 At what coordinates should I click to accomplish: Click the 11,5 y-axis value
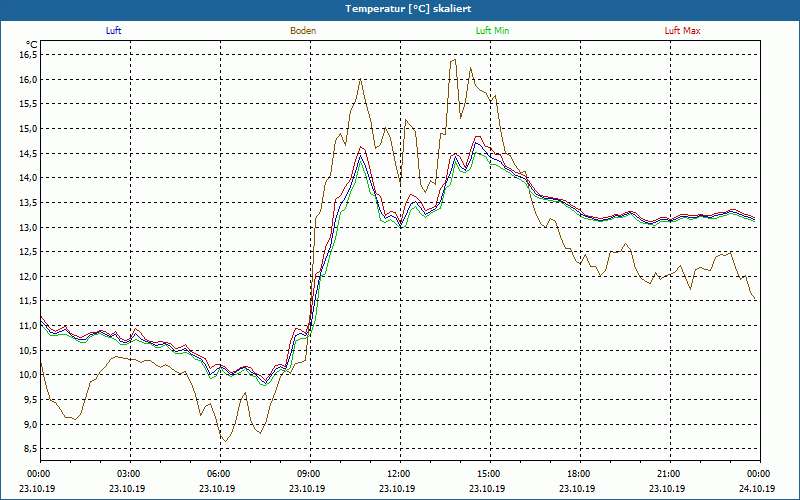(x=29, y=301)
